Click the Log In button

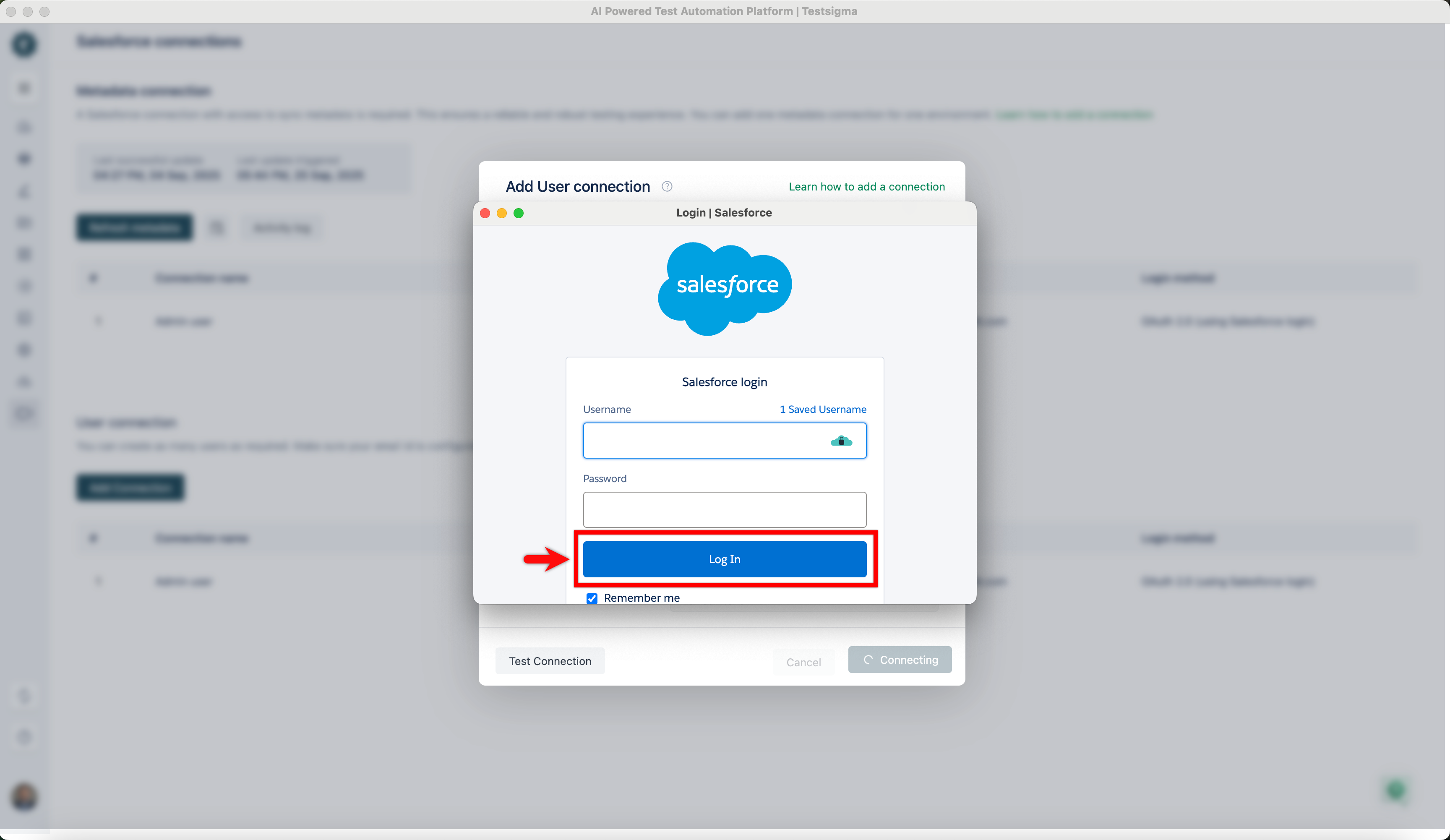click(725, 558)
